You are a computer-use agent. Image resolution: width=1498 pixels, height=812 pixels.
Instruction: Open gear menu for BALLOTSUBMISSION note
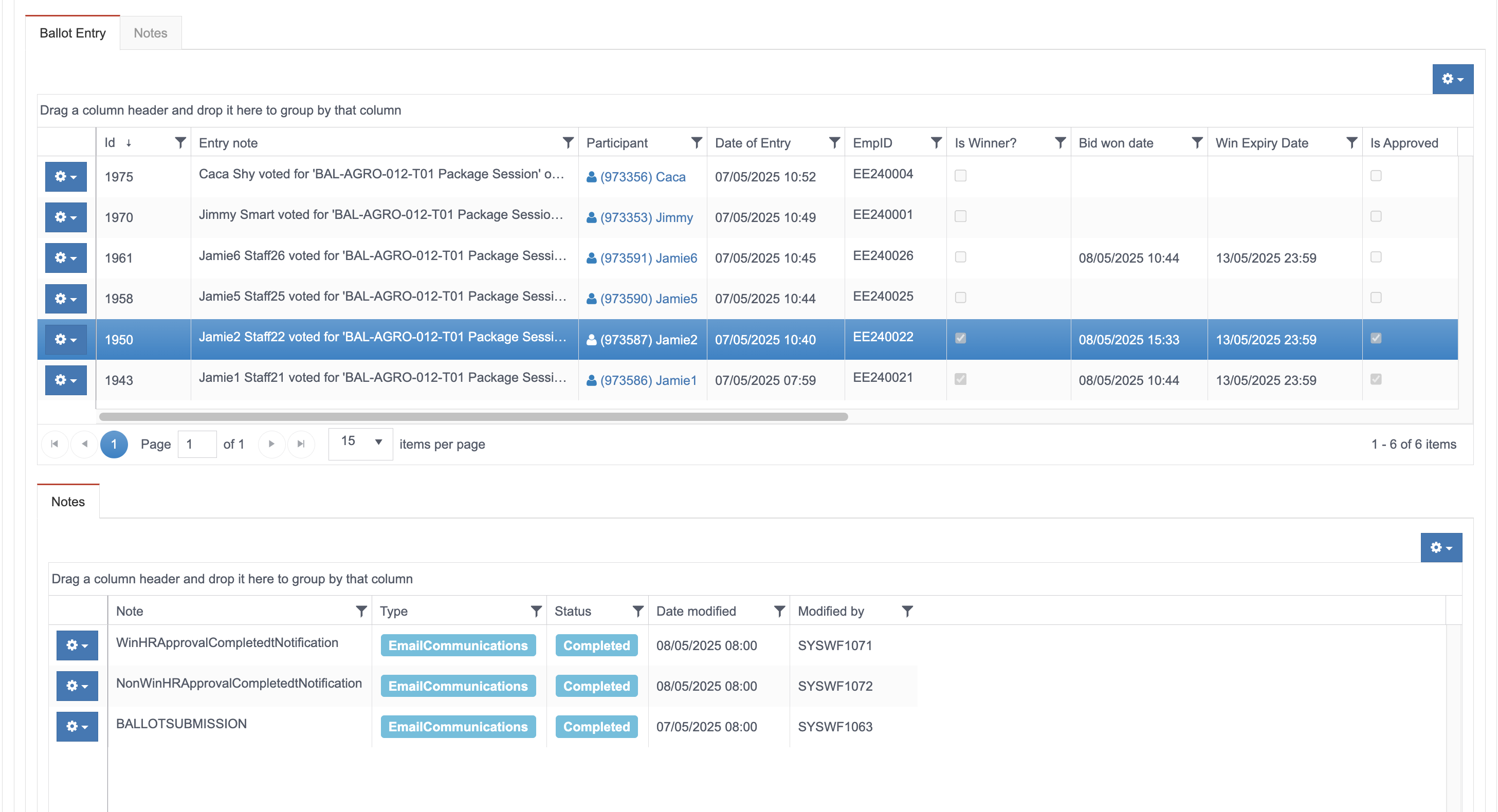[x=77, y=726]
